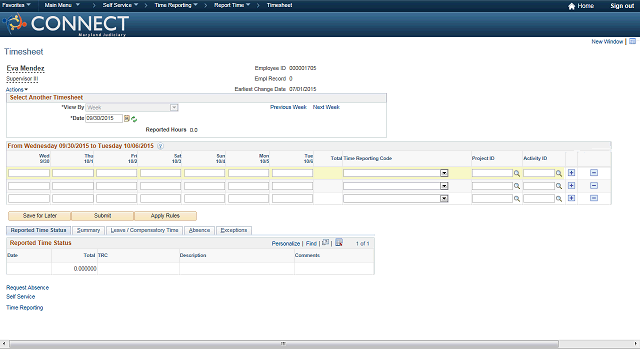Switch to Reported Time Status tab
The height and width of the screenshot is (360, 640).
click(x=38, y=231)
